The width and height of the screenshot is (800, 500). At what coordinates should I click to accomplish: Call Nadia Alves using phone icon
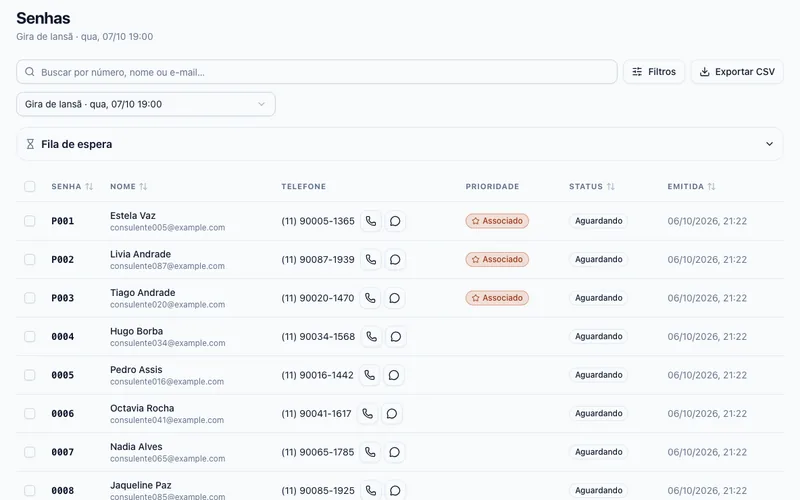point(370,452)
